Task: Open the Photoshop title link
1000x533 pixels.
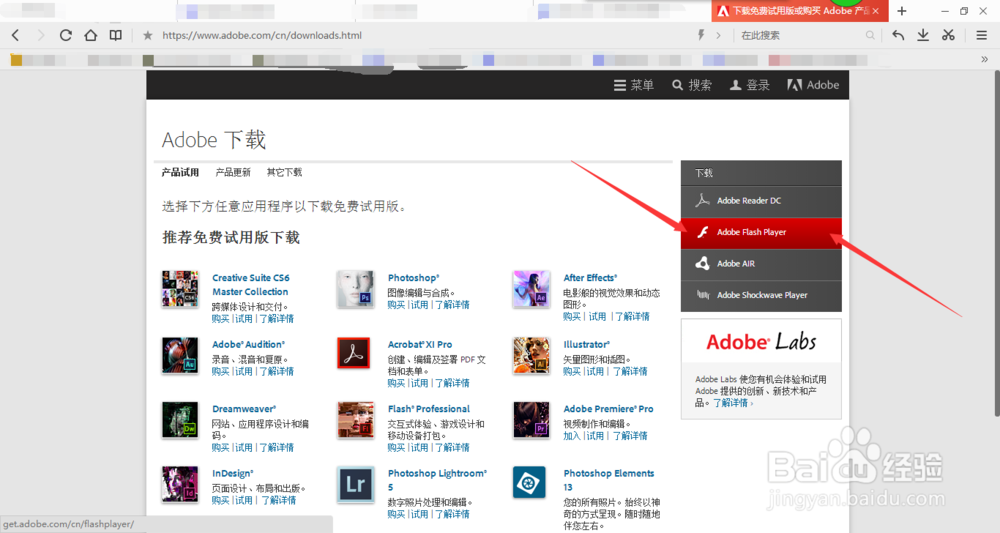Action: [413, 278]
